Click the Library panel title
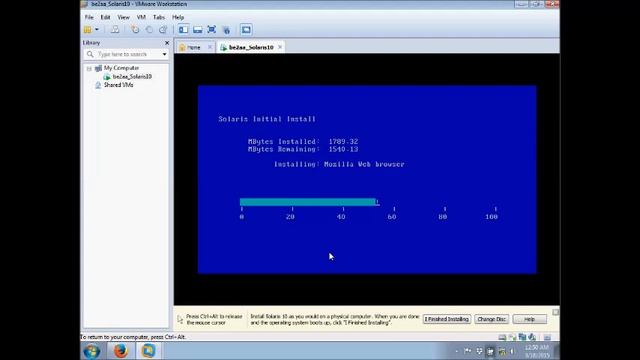 coord(91,42)
